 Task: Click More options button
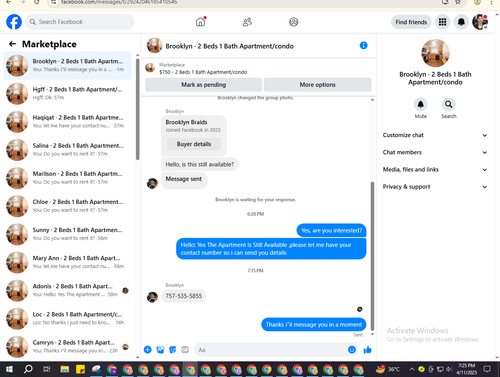[x=317, y=85]
